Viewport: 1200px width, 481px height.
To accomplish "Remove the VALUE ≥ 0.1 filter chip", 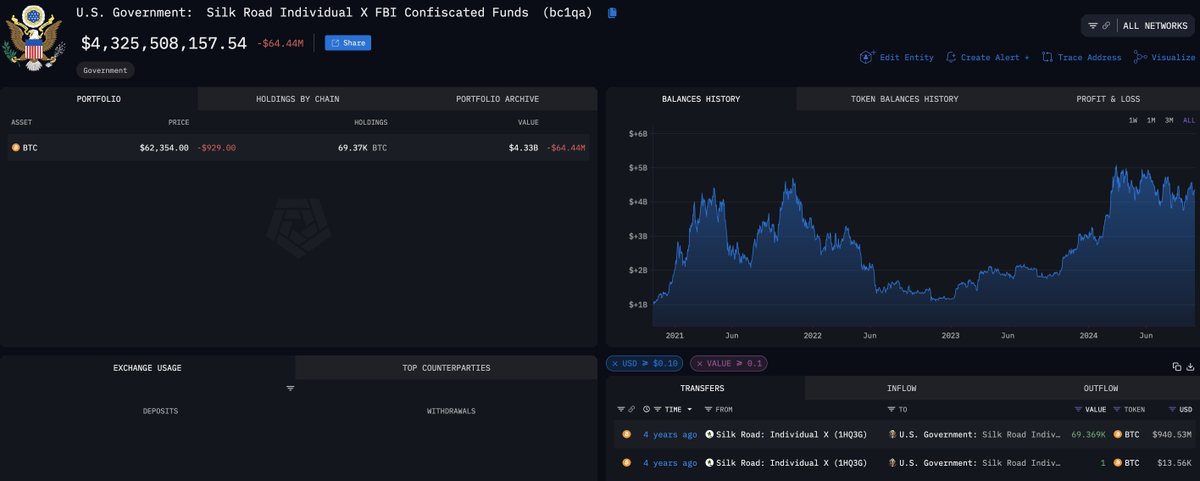I will pyautogui.click(x=700, y=363).
